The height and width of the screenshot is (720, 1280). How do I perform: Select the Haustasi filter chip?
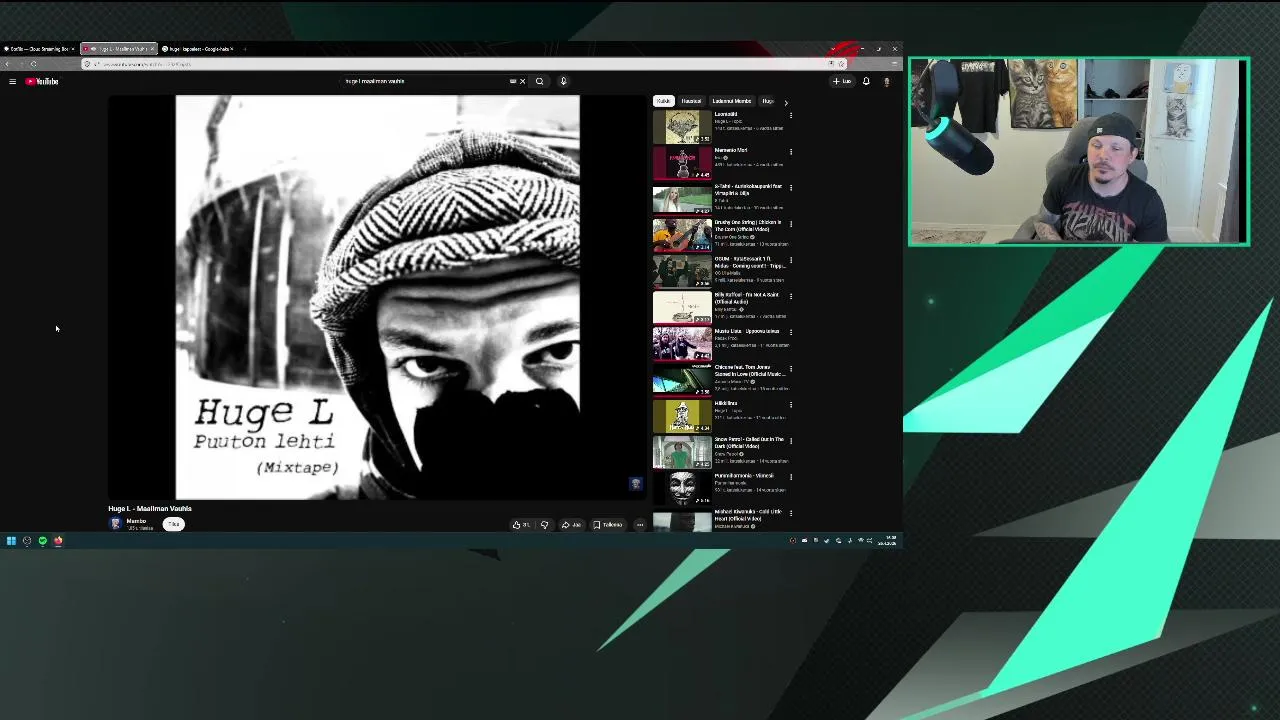tap(691, 101)
